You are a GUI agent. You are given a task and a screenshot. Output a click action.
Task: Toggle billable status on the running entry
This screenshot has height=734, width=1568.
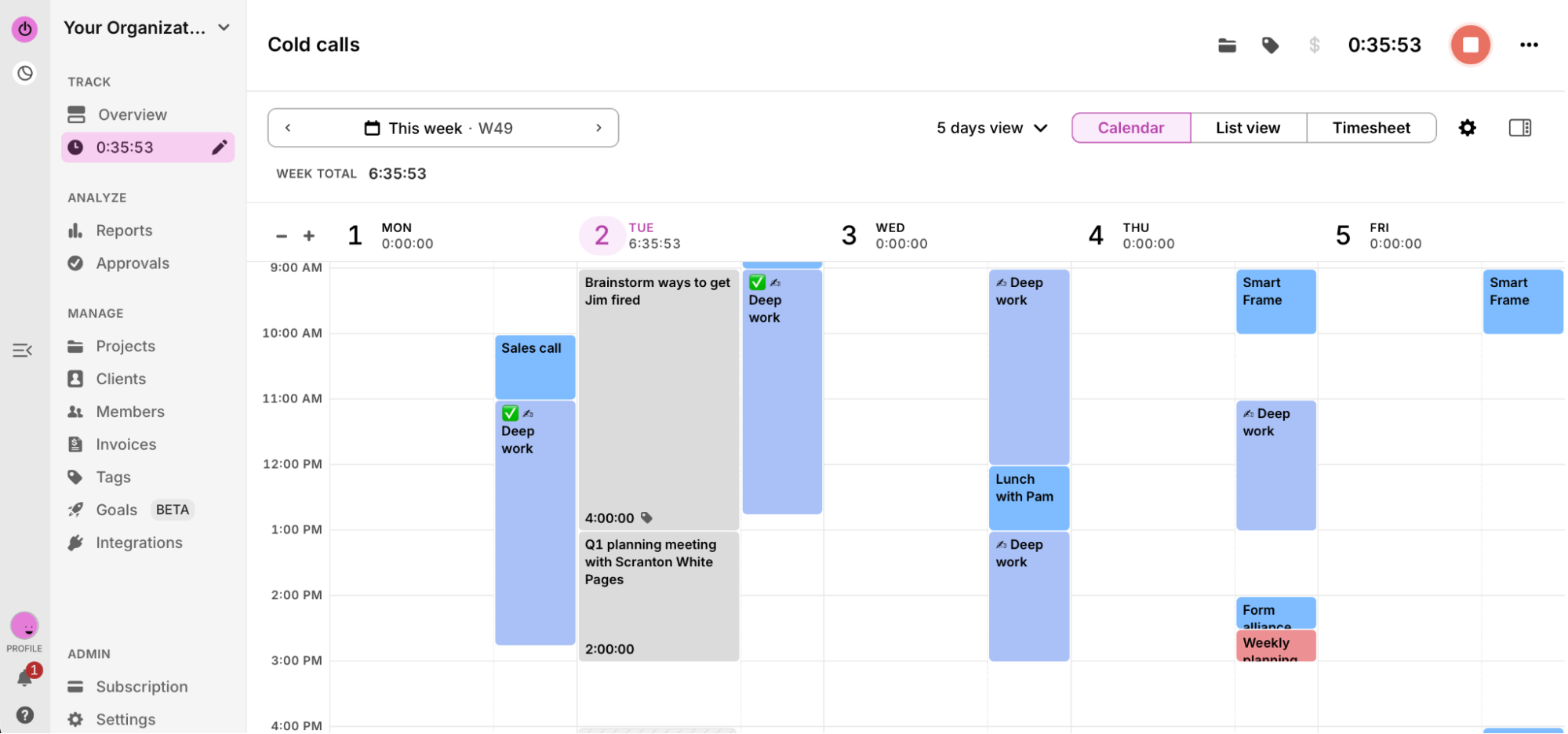click(1315, 45)
